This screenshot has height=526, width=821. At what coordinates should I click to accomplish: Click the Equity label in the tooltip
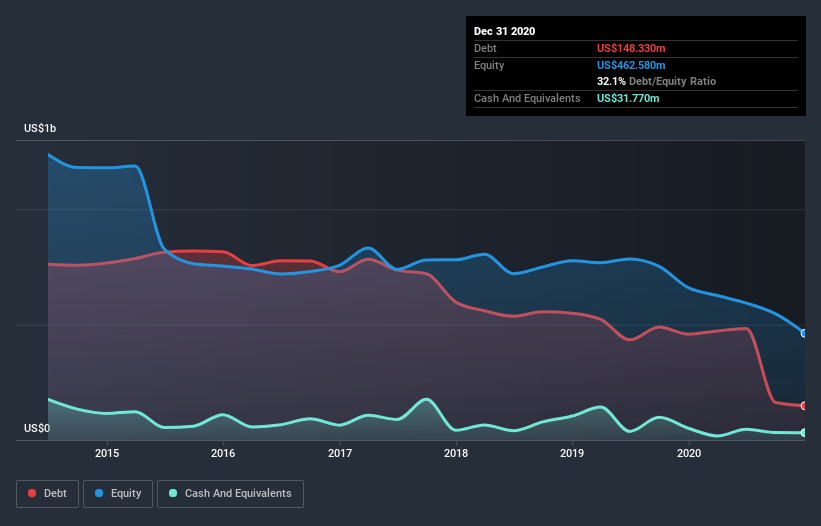489,65
